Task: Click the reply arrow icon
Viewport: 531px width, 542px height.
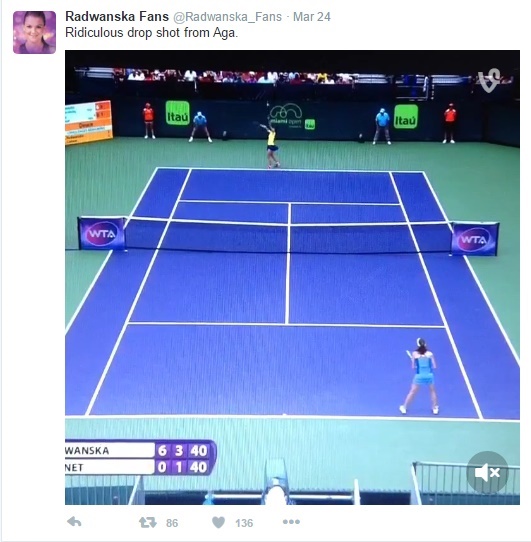Action: tap(74, 522)
